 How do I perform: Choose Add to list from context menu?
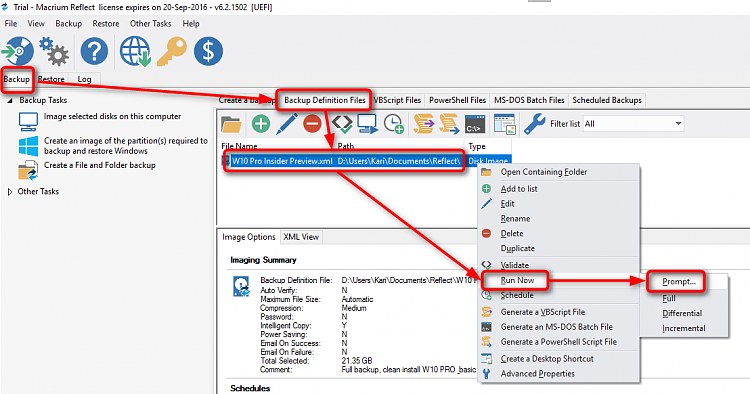coord(559,189)
